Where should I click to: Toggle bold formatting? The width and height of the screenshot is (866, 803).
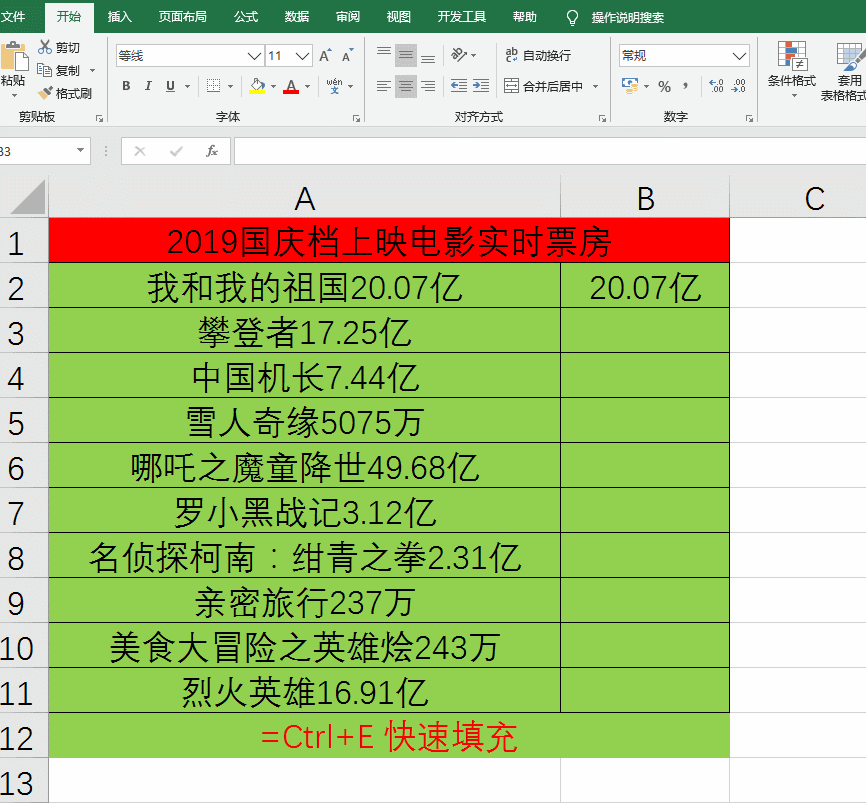(x=126, y=86)
